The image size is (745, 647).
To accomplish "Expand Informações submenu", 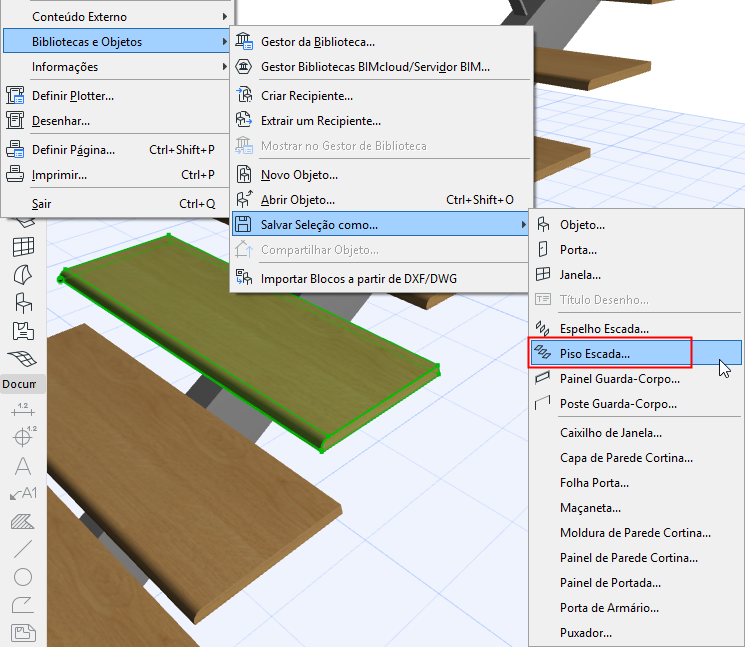I will [x=116, y=67].
